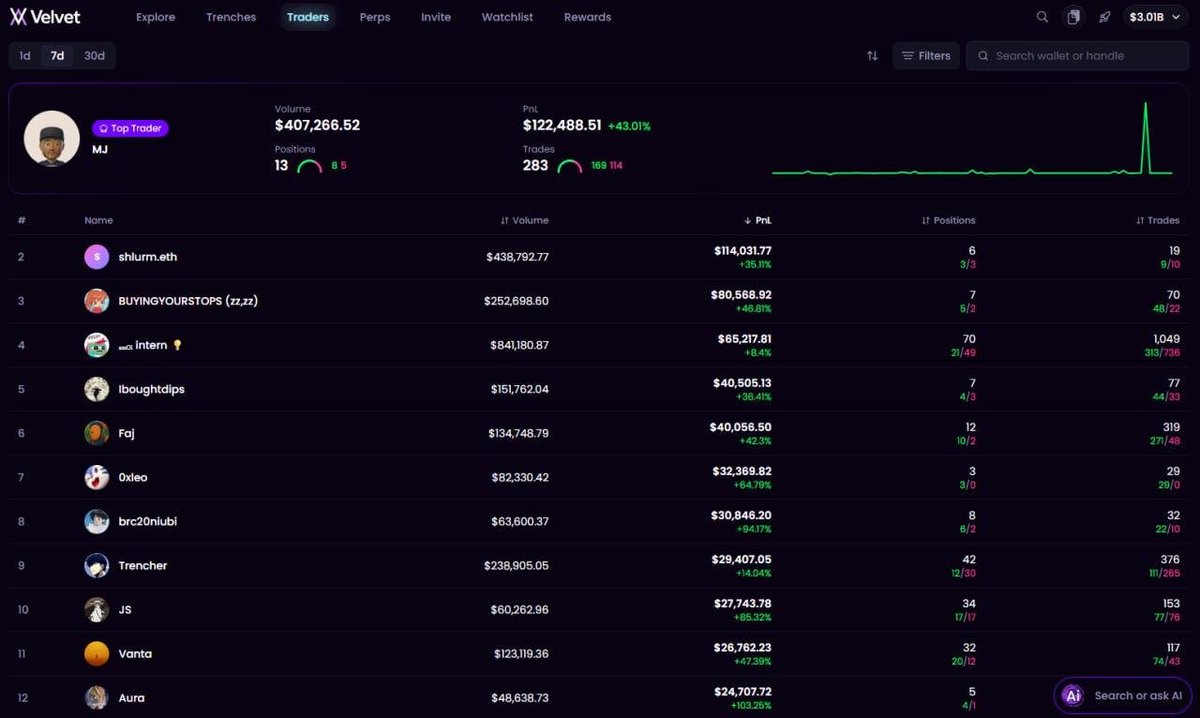The image size is (1200, 718).
Task: Open Iboughtdips trader name
Action: coord(151,389)
